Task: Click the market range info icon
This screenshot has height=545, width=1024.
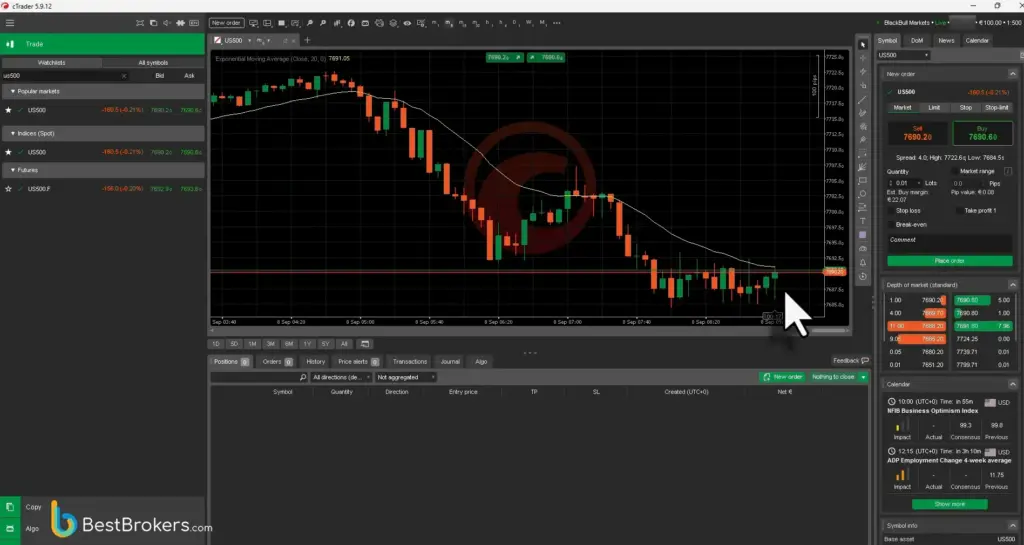Action: pos(1008,171)
